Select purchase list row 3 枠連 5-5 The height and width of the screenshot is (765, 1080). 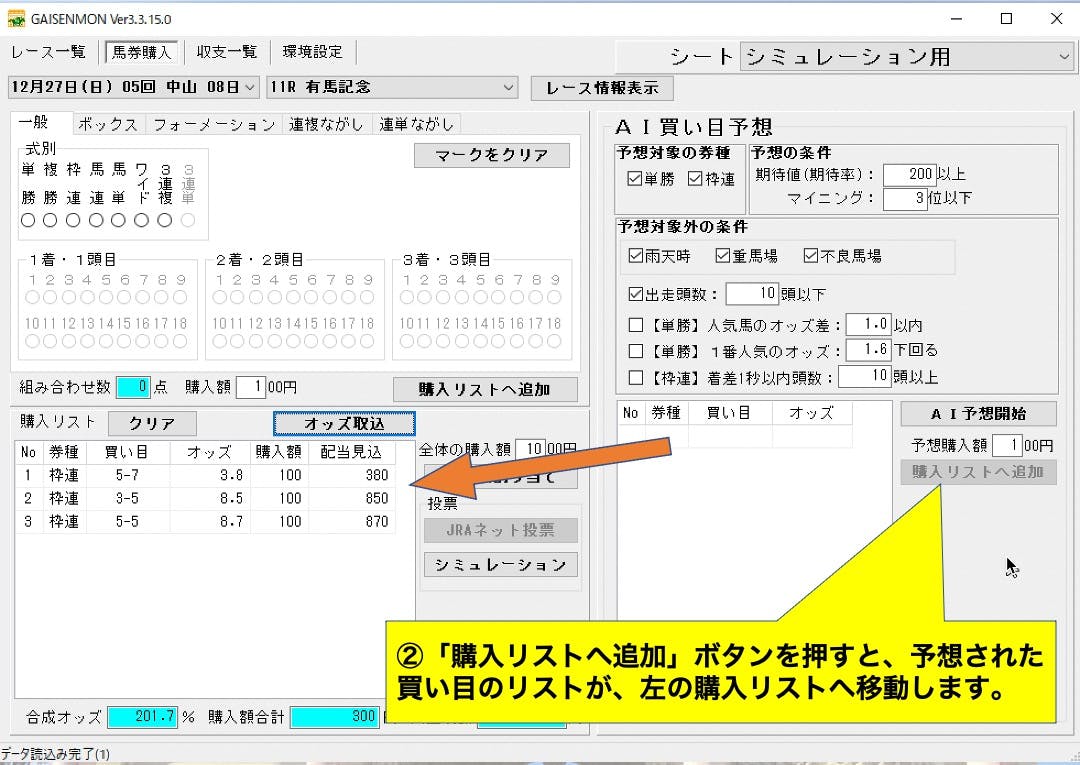click(x=205, y=522)
